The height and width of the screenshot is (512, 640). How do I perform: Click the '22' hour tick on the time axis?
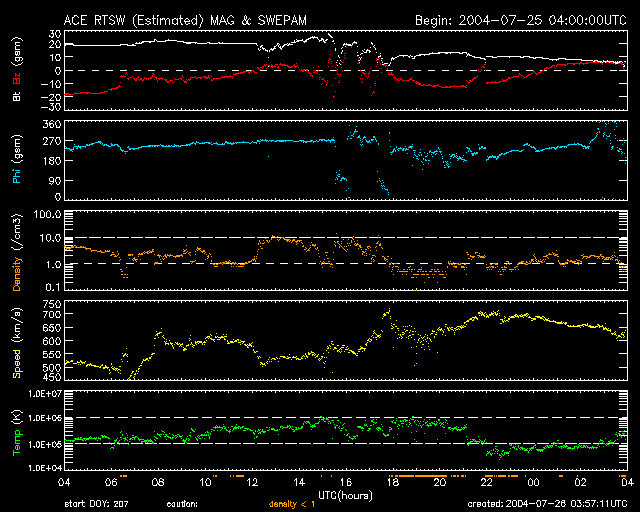click(x=487, y=483)
